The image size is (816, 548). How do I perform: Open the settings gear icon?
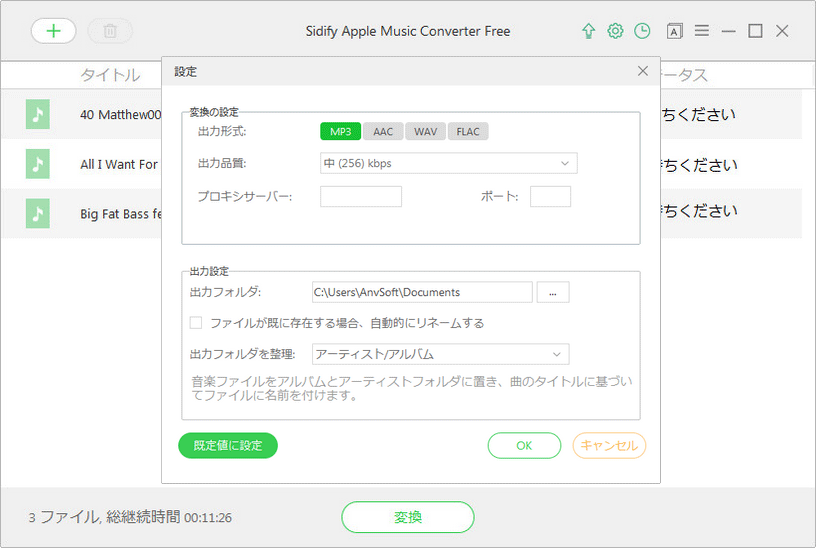pyautogui.click(x=615, y=31)
